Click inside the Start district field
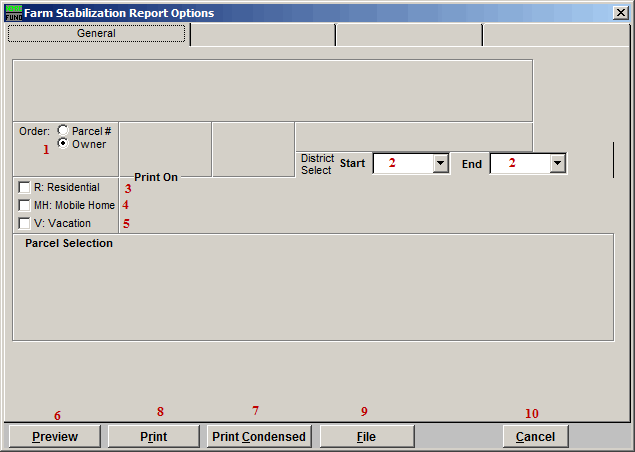Screen dimensions: 635x452 (402, 164)
